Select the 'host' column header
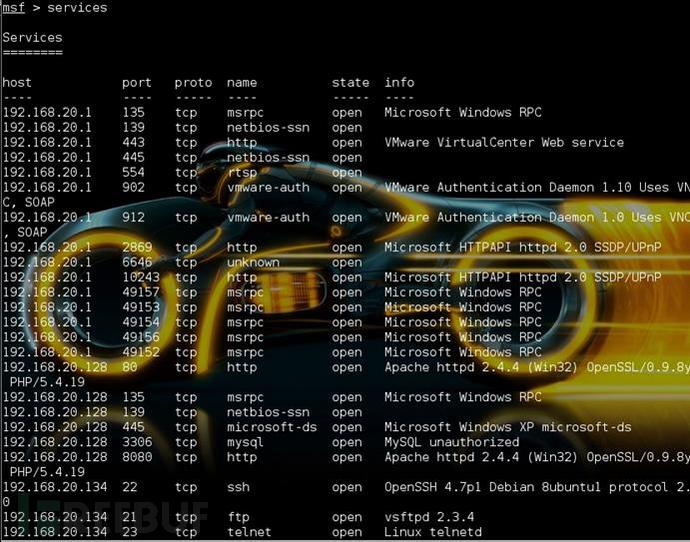This screenshot has height=542, width=690. (17, 82)
